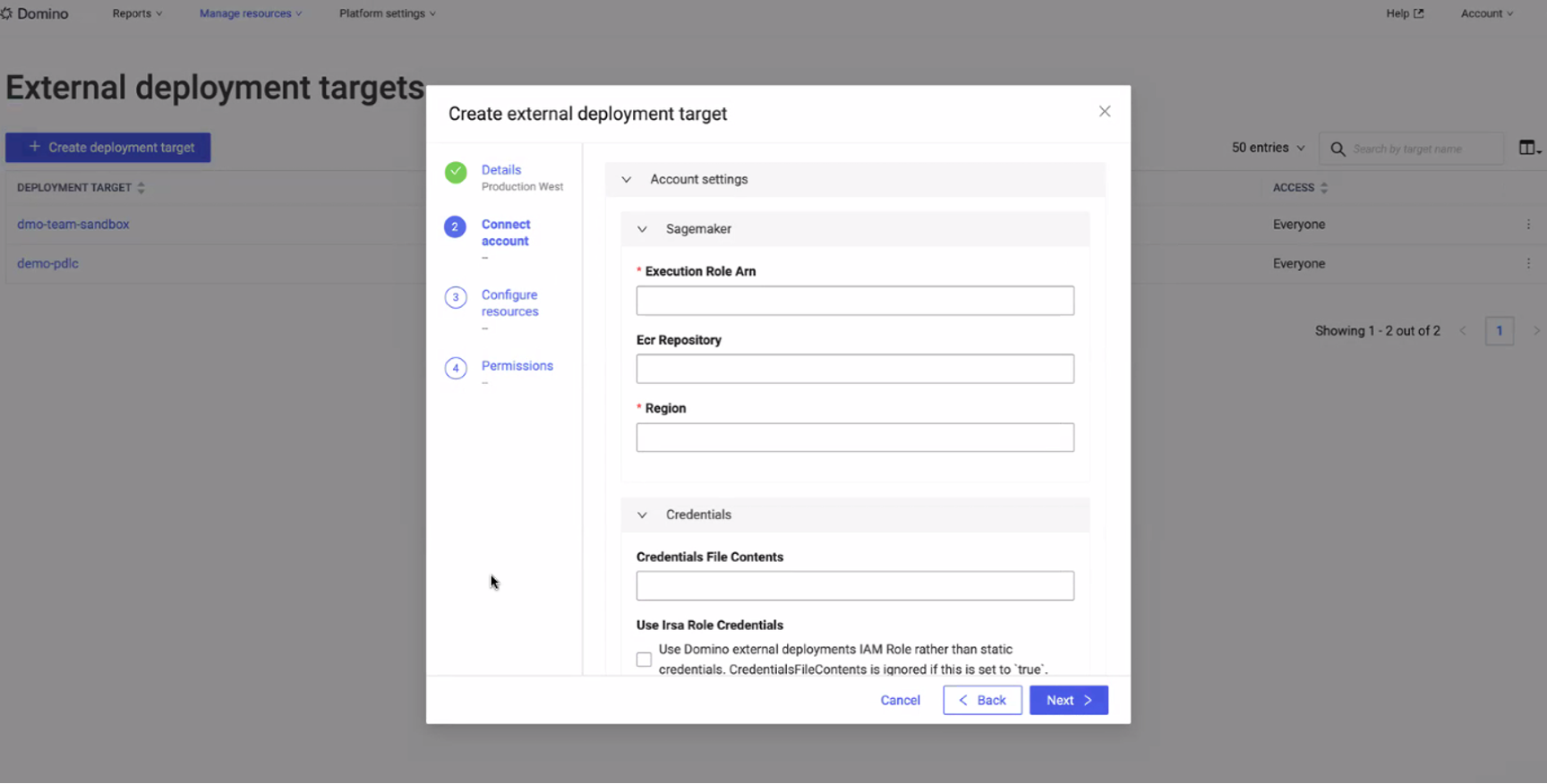Go to the Connect account step
This screenshot has width=1547, height=784.
[506, 233]
